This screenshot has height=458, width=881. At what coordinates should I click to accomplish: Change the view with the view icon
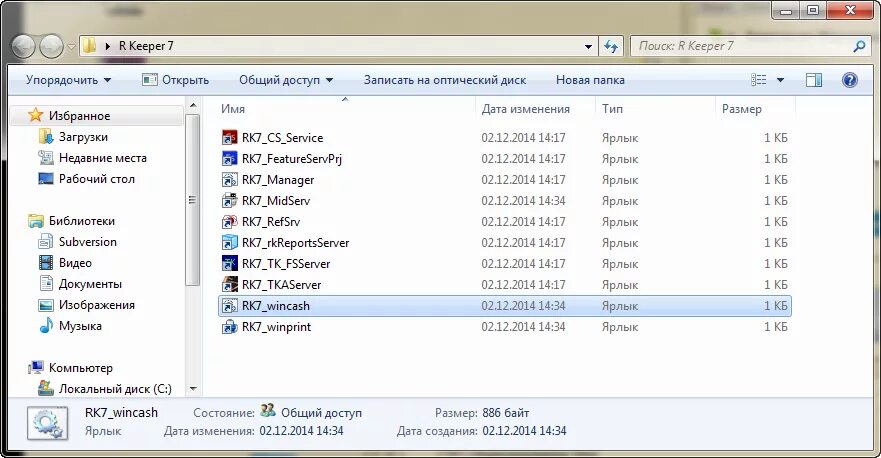coord(759,80)
